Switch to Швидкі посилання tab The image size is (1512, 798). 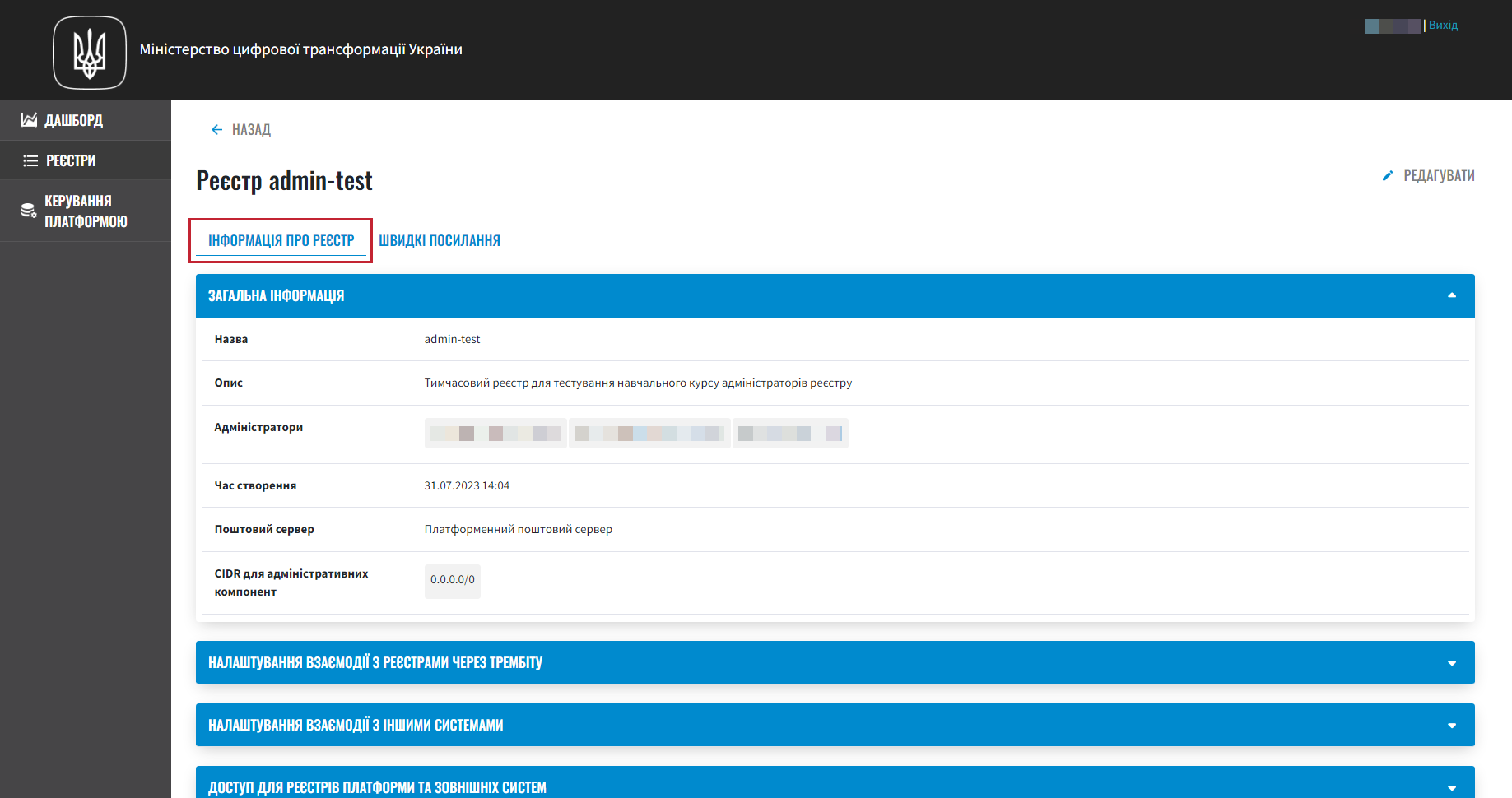coord(440,240)
